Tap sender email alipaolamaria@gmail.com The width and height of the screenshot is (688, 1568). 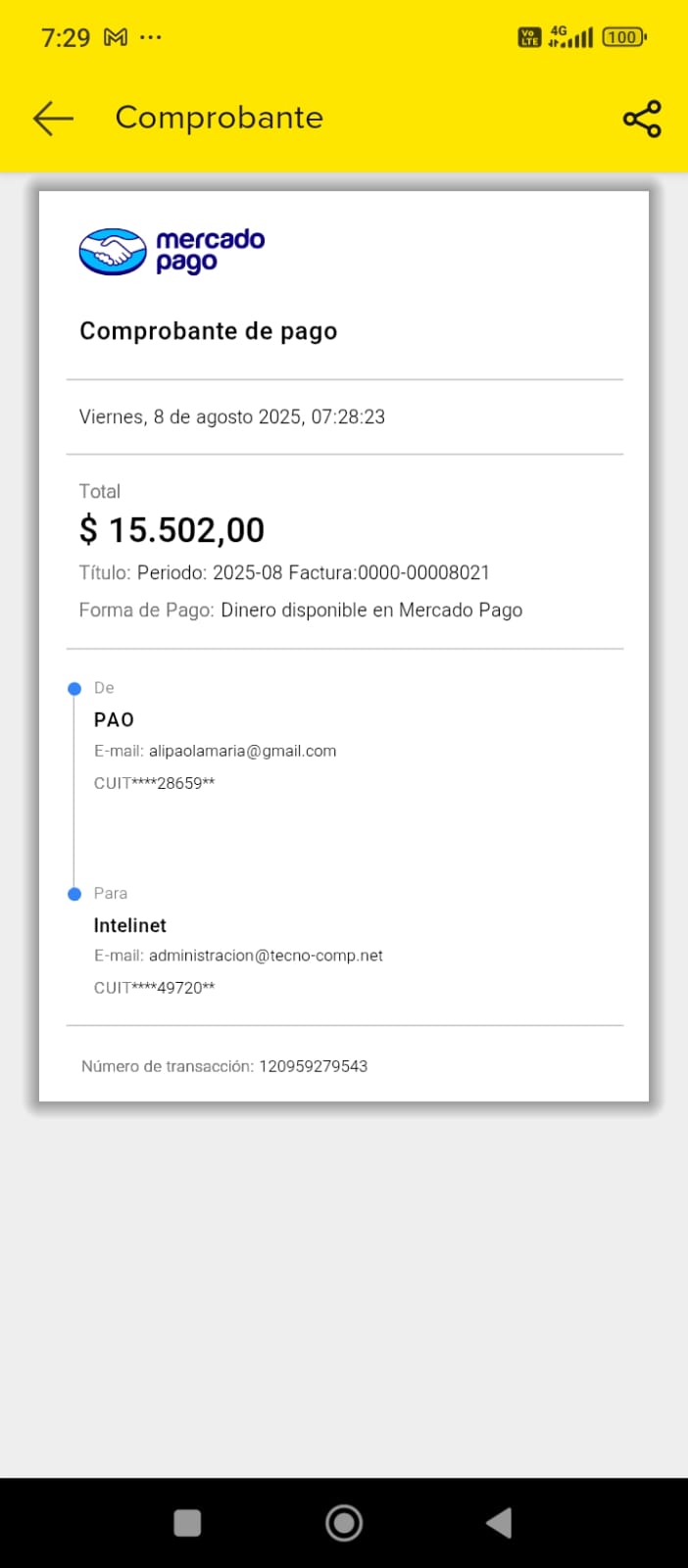242,751
